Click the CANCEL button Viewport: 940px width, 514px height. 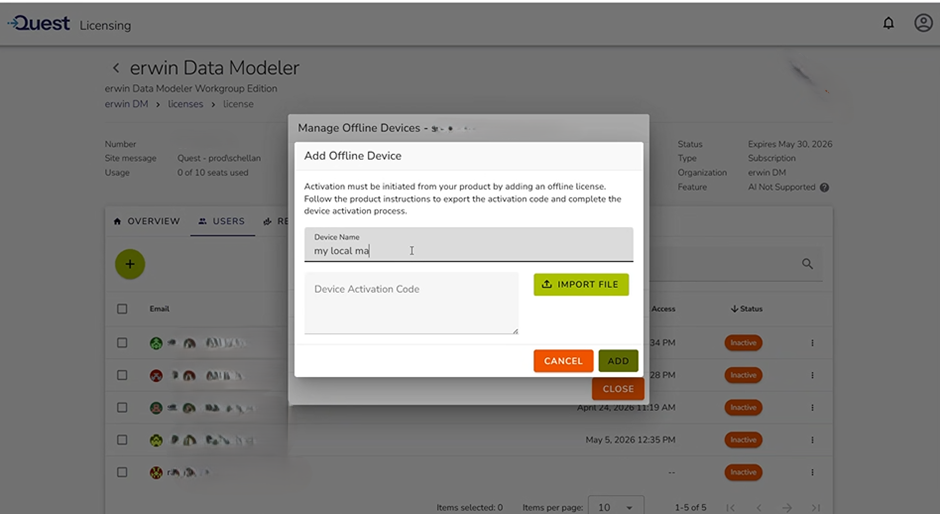pyautogui.click(x=564, y=361)
